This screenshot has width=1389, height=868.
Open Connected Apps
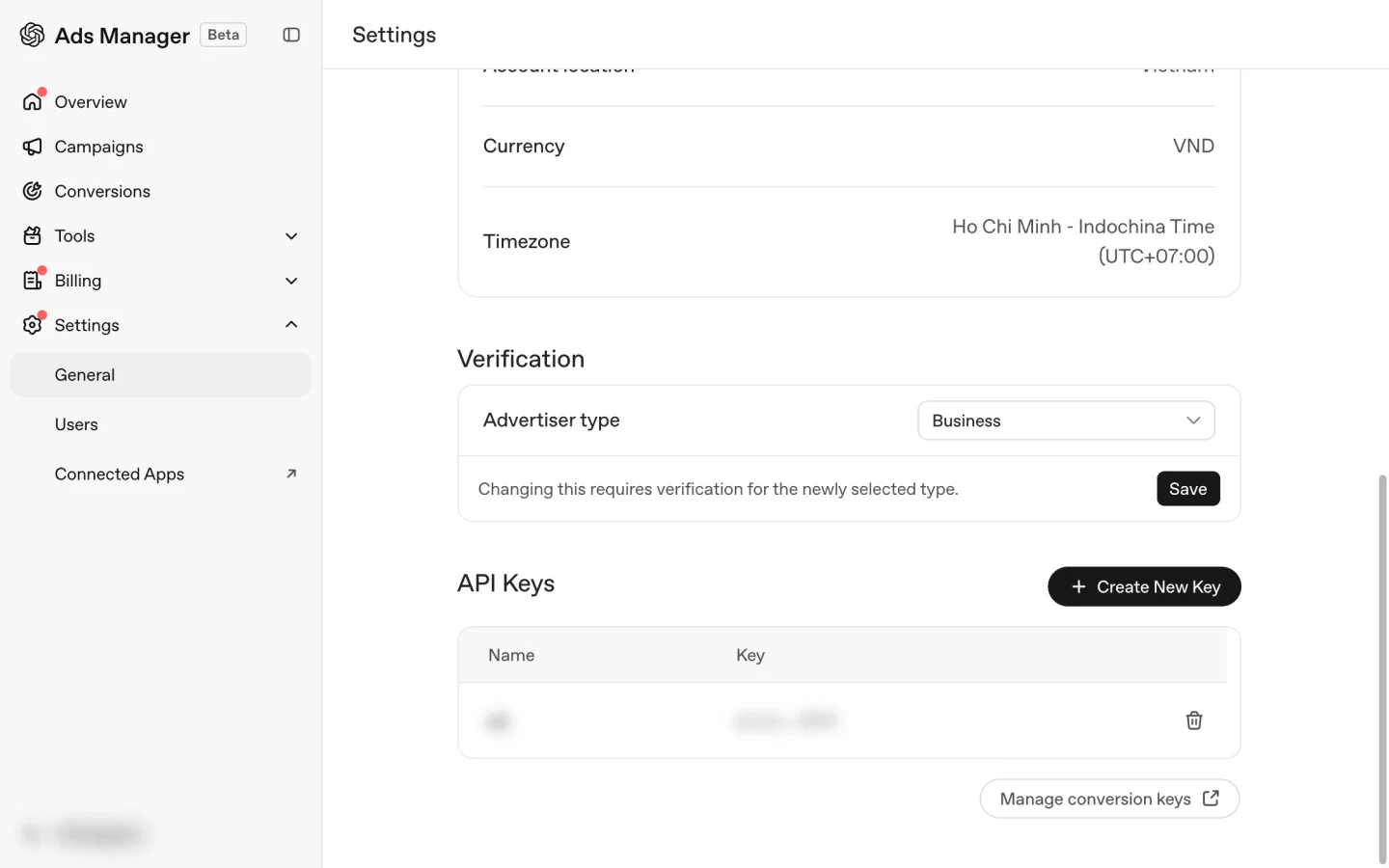[160, 474]
